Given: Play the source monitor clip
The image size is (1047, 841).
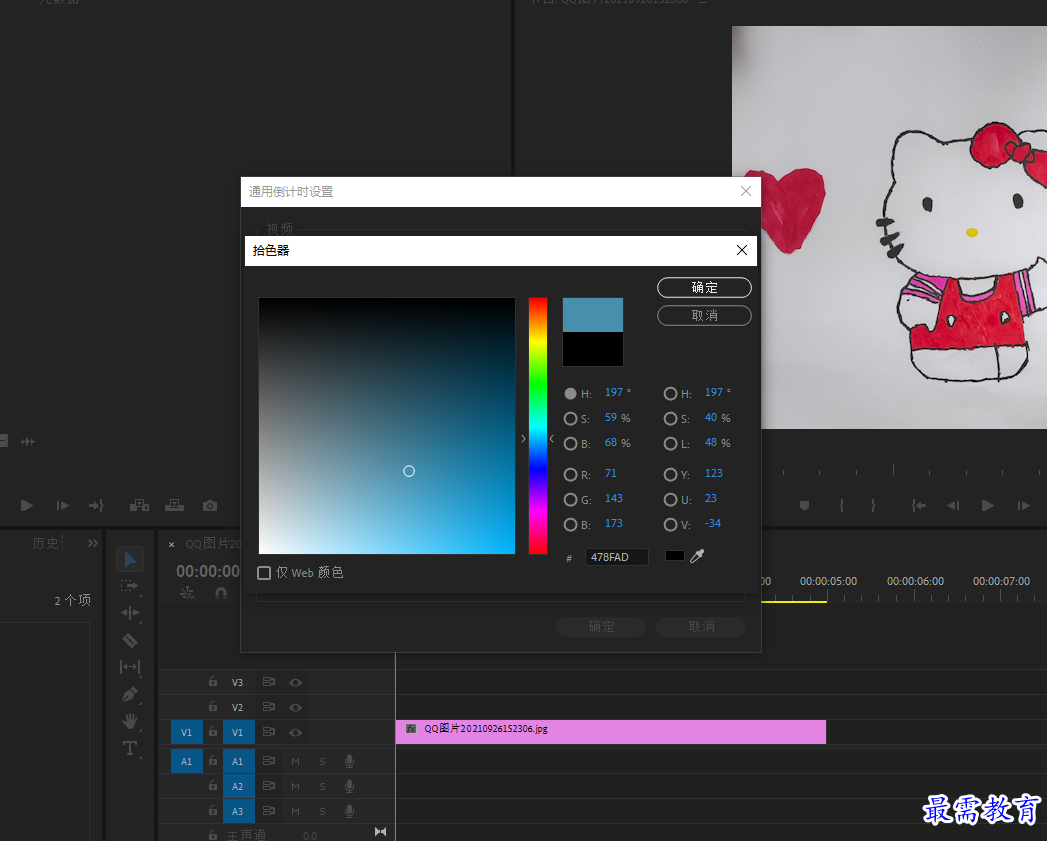Looking at the screenshot, I should tap(27, 506).
